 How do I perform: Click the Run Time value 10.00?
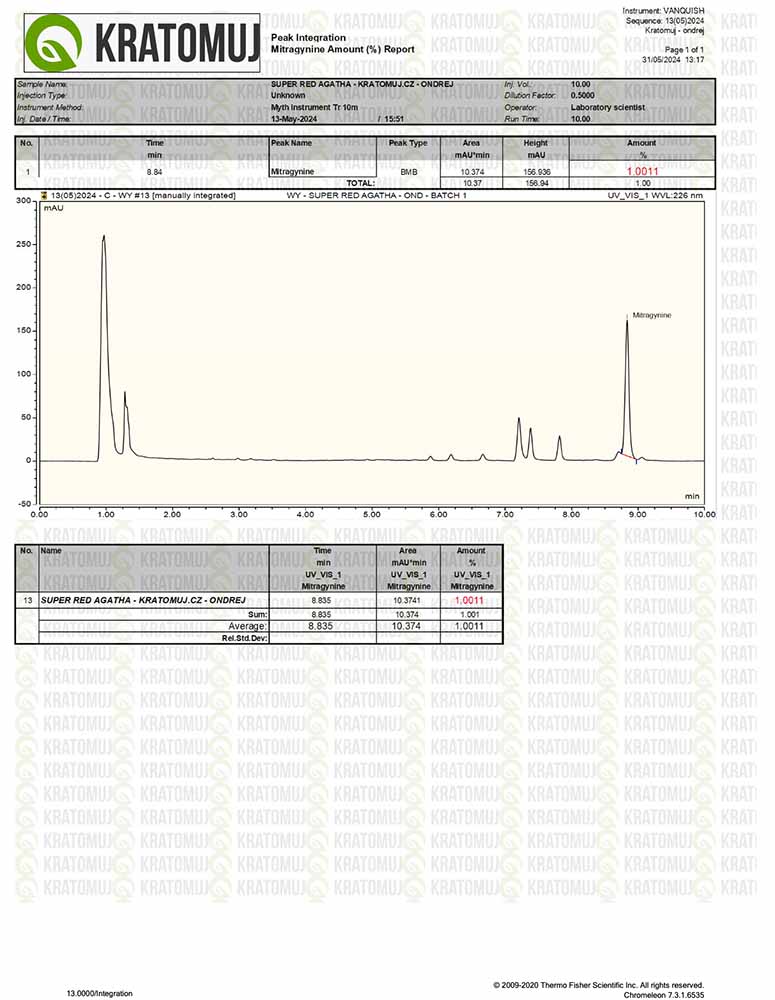click(x=580, y=119)
